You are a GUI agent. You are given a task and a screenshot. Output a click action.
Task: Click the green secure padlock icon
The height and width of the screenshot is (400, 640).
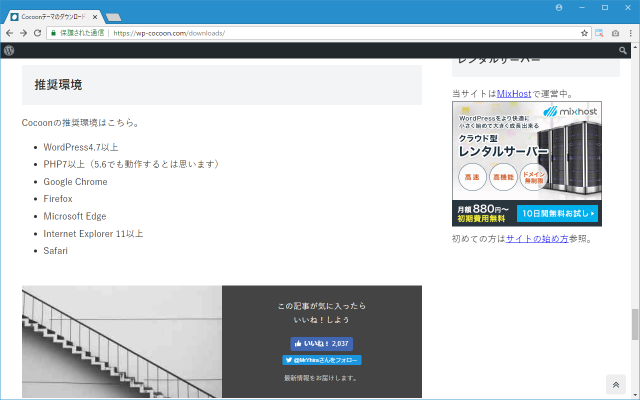click(x=53, y=33)
